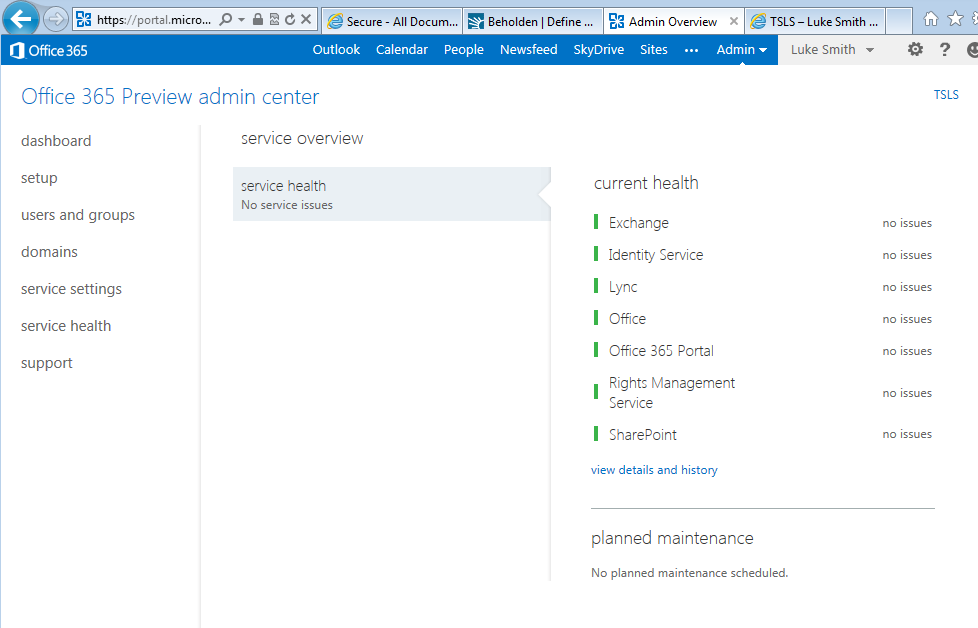Go to SkyDrive in the top navigation
Screen dimensions: 978x628
(x=598, y=50)
